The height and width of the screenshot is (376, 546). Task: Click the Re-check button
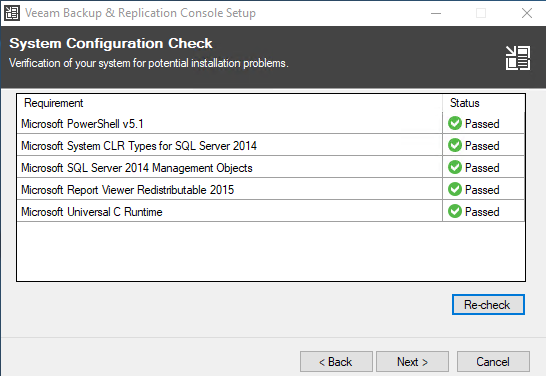point(488,305)
